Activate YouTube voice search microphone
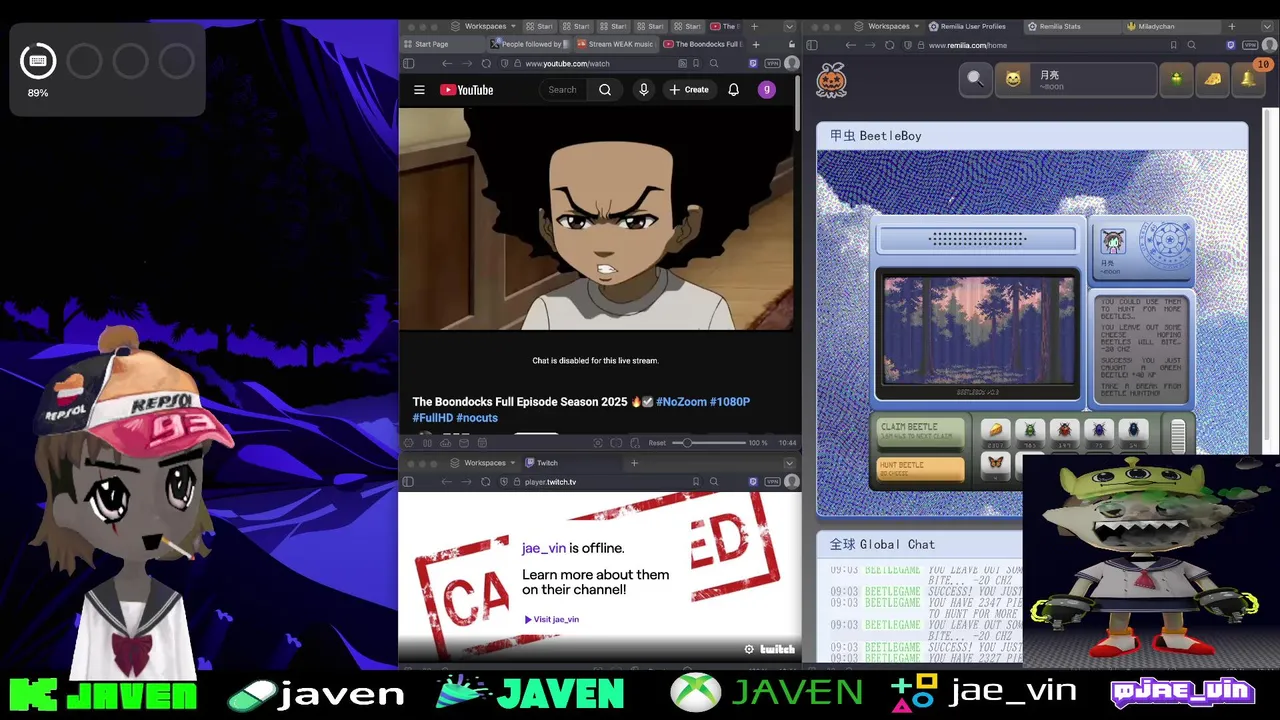 644,90
